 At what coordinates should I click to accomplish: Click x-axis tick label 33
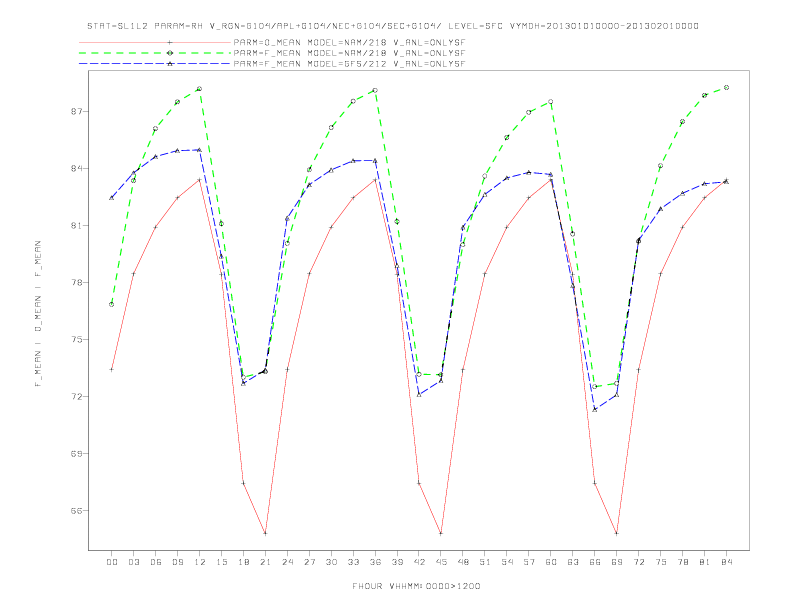click(x=354, y=562)
